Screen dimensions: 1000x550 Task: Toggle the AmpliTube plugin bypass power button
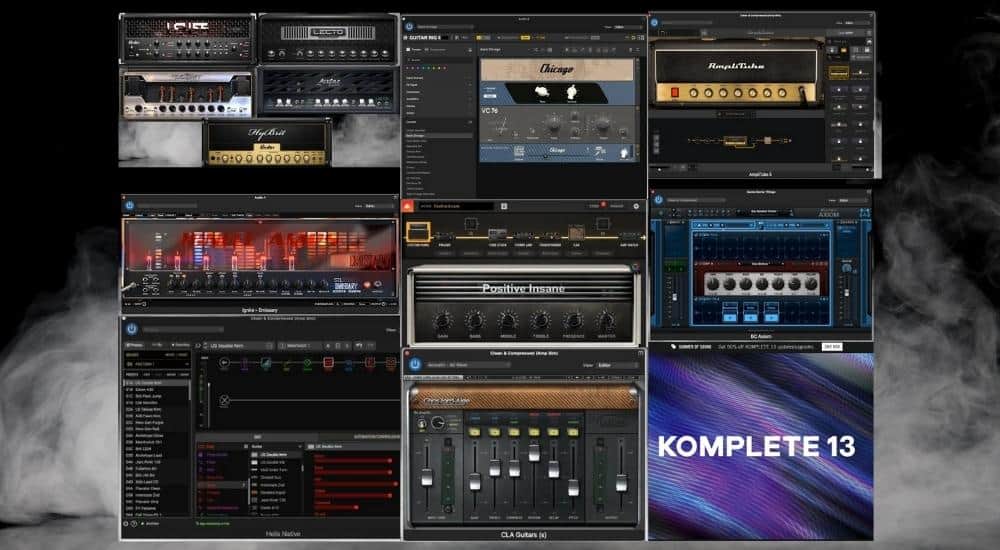pyautogui.click(x=655, y=22)
